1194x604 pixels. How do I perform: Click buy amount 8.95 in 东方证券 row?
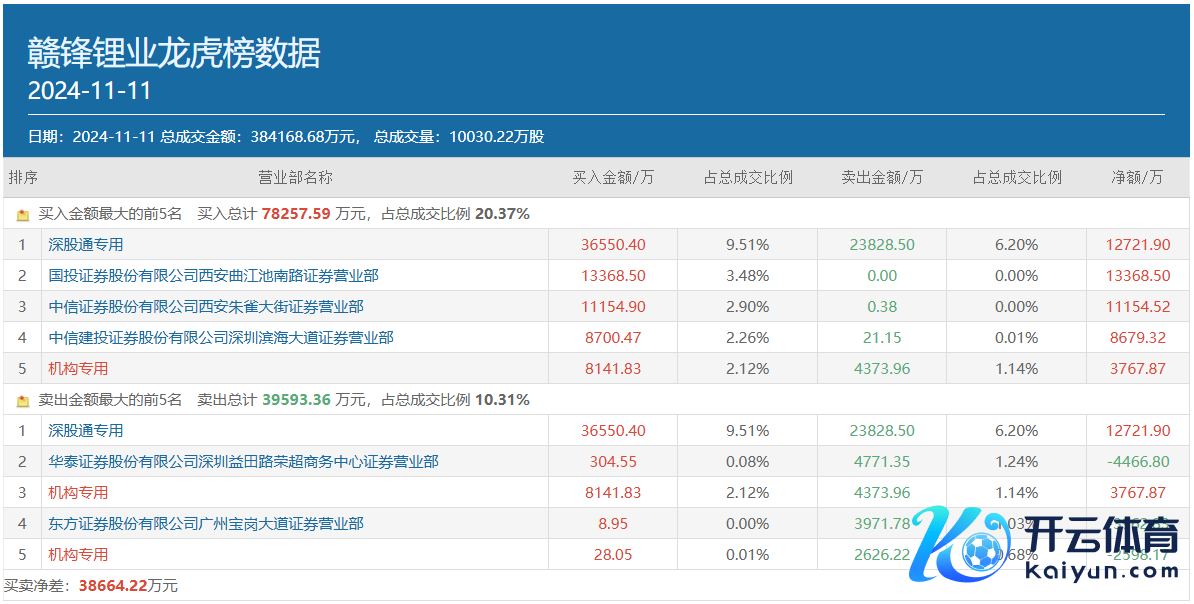[x=613, y=524]
